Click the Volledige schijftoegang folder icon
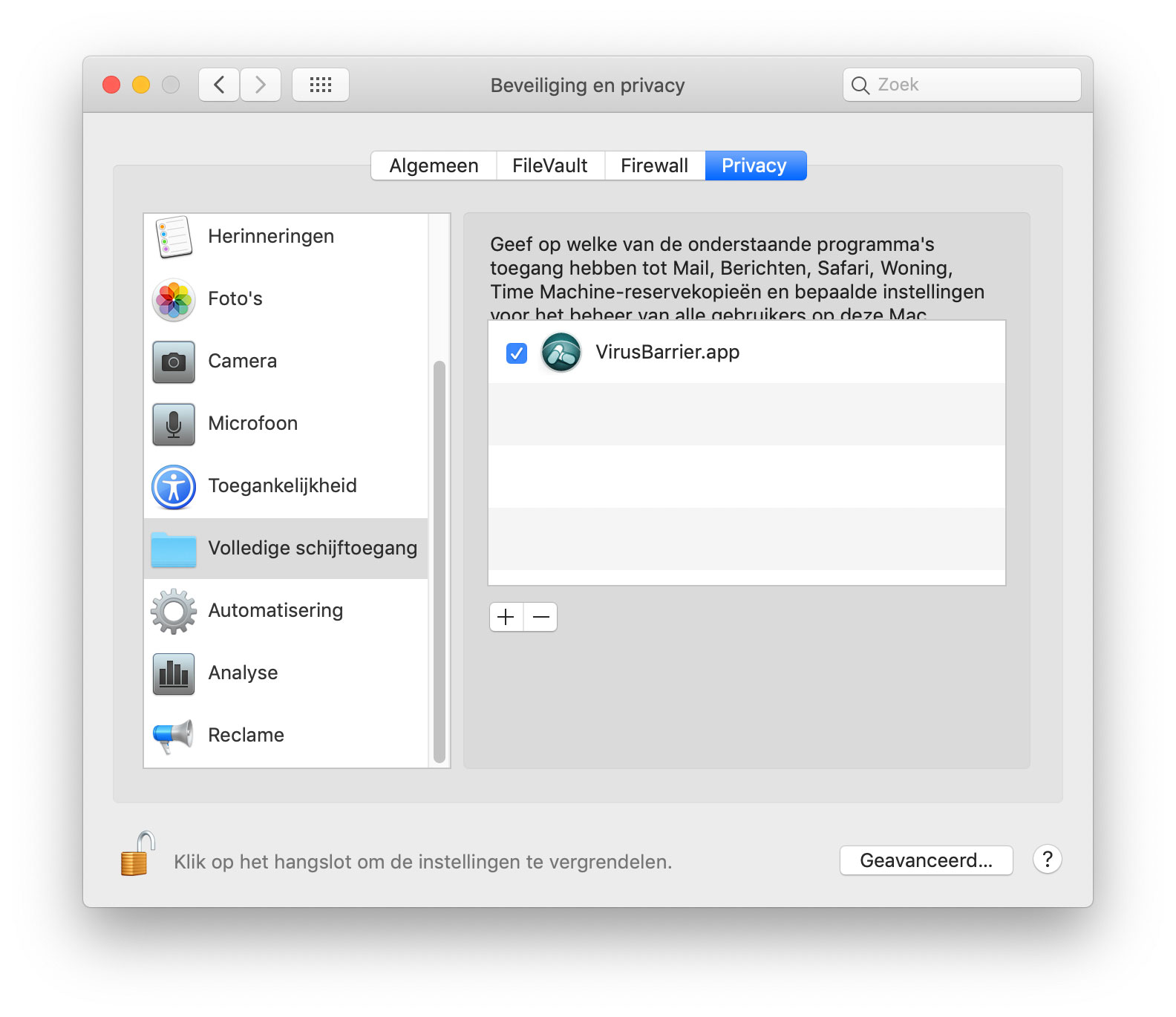Viewport: 1176px width, 1017px height. [174, 549]
